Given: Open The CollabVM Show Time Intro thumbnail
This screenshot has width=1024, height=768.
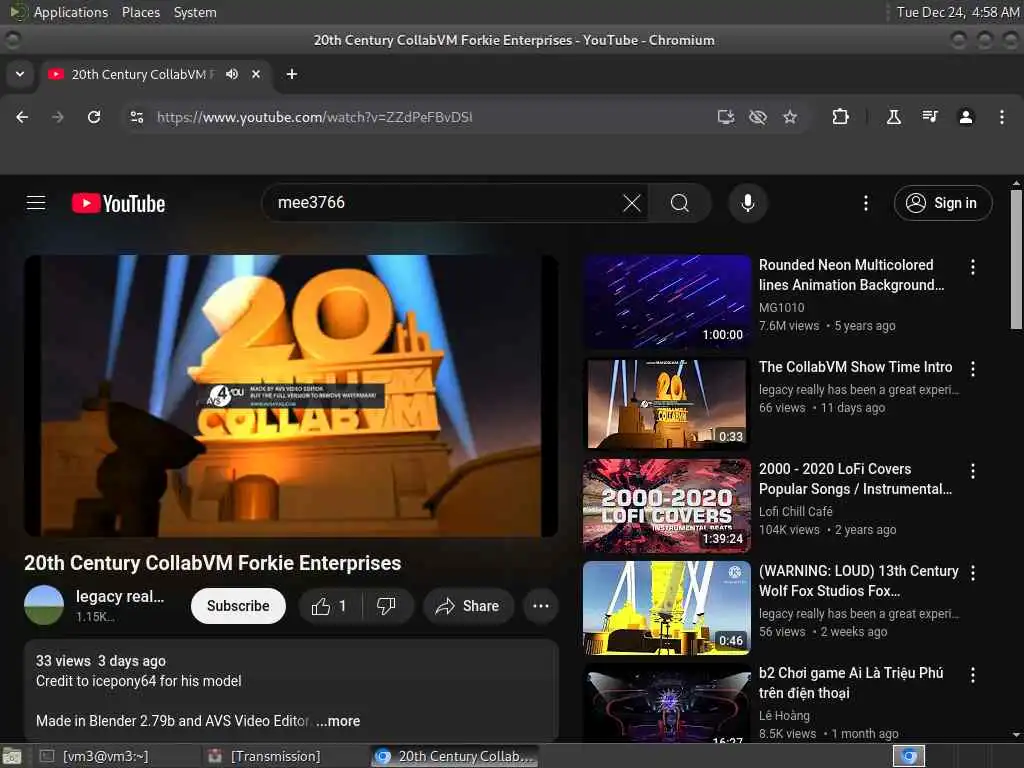Looking at the screenshot, I should (x=667, y=404).
